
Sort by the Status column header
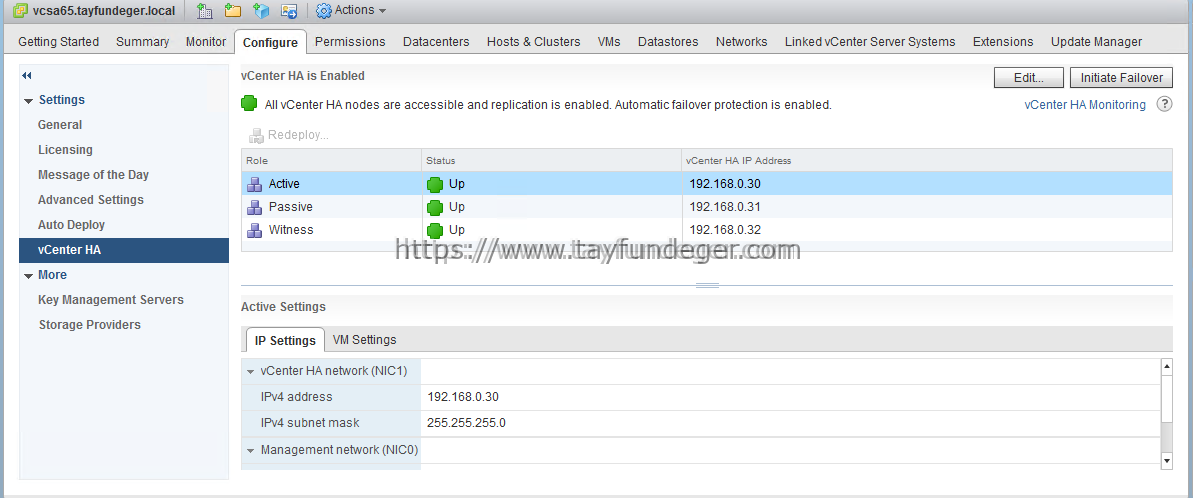click(x=552, y=160)
